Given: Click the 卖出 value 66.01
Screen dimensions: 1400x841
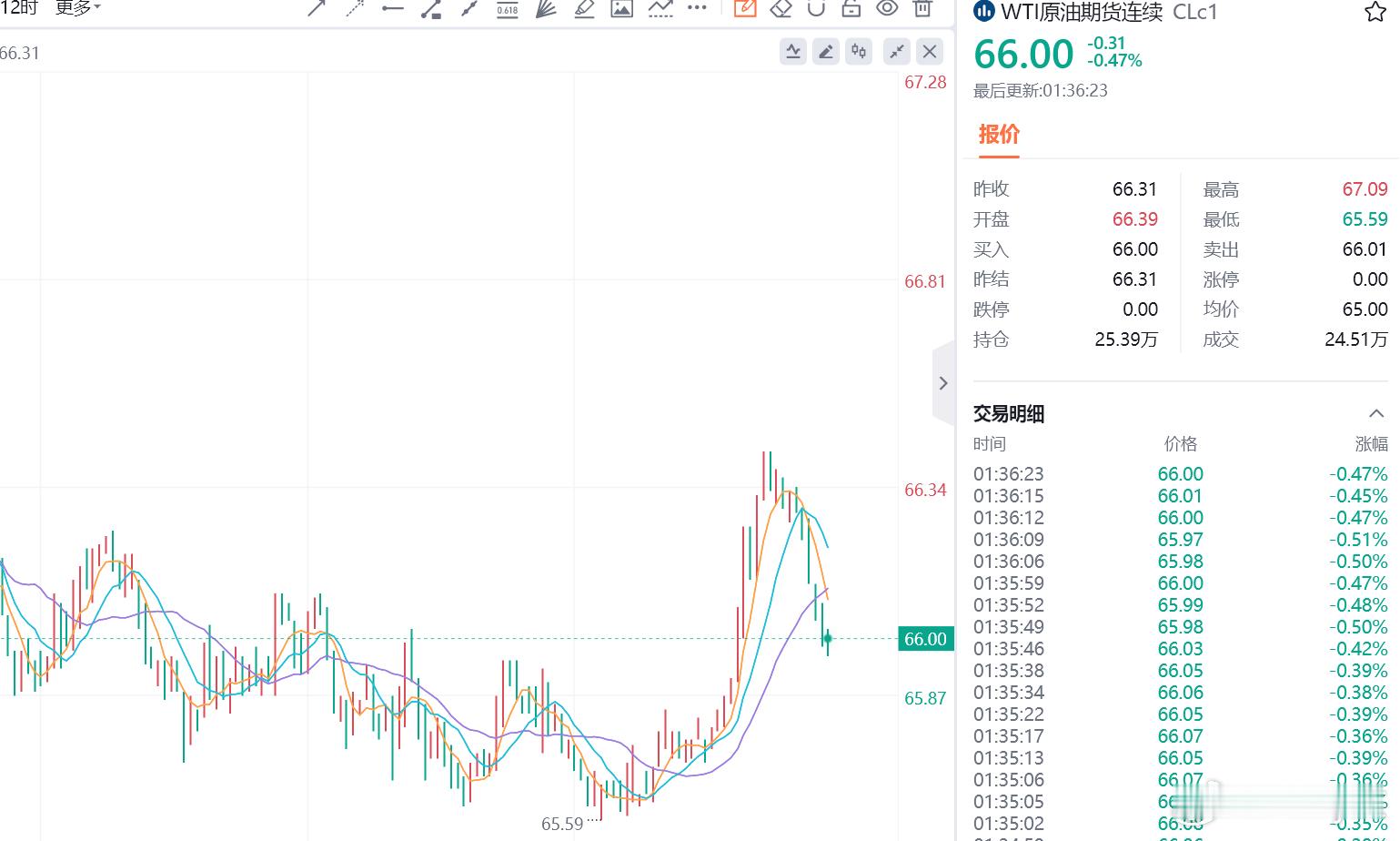Looking at the screenshot, I should click(x=1365, y=249).
